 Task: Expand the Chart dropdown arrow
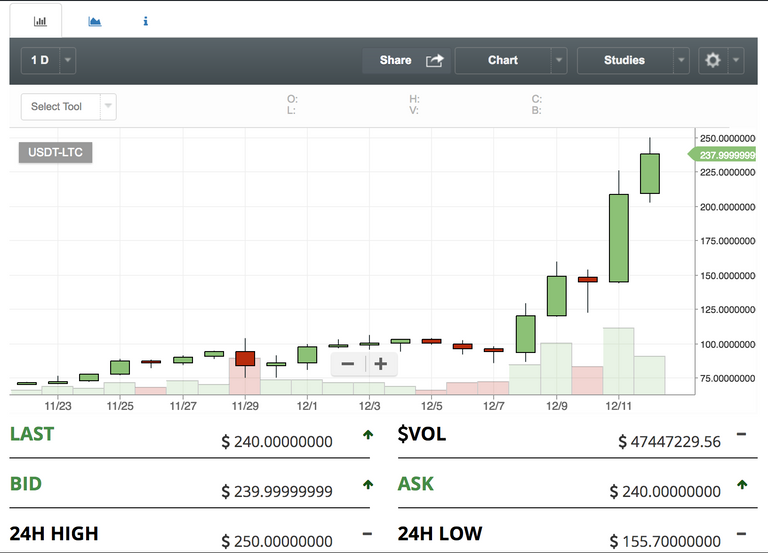pos(559,60)
